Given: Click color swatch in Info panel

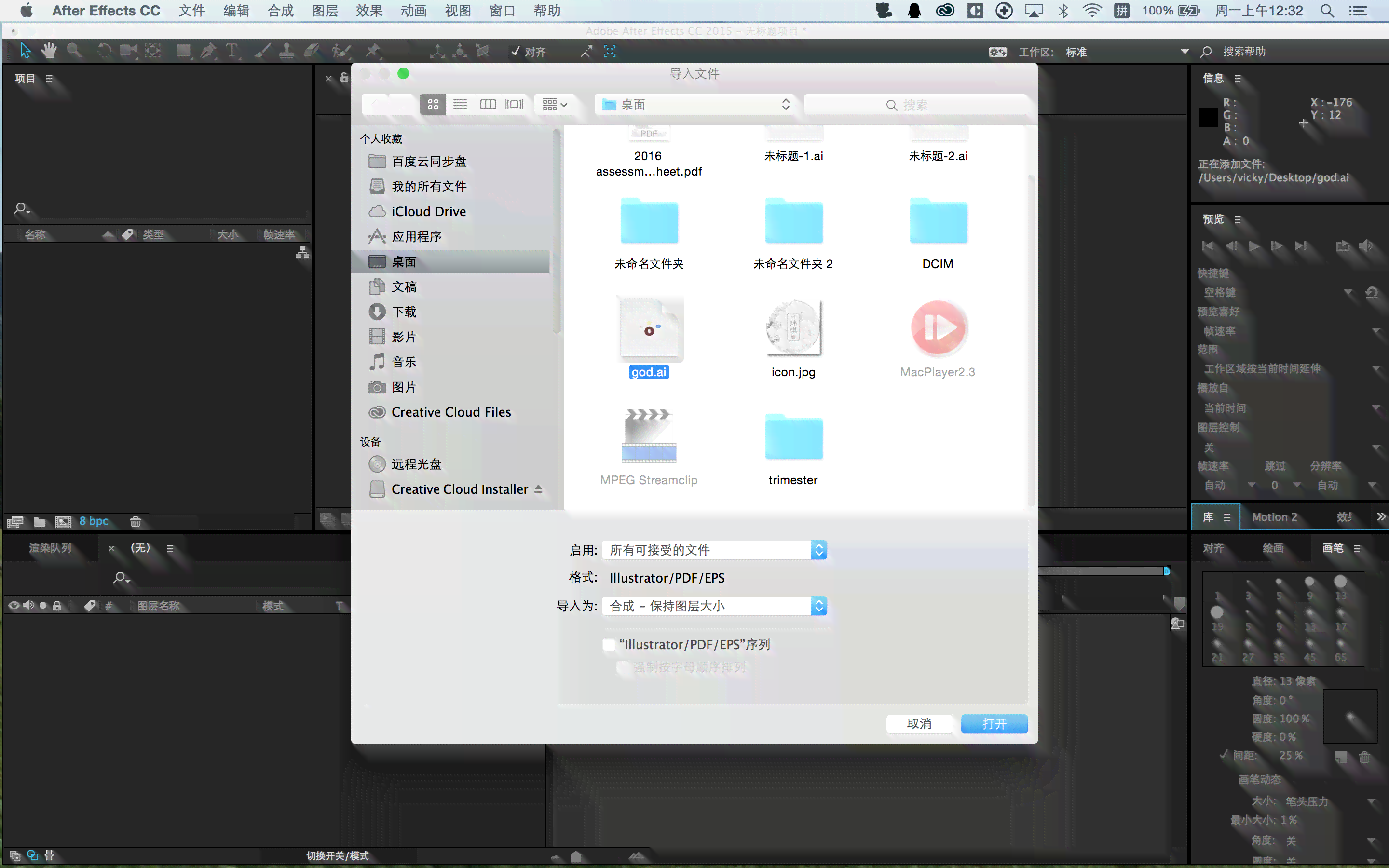Looking at the screenshot, I should click(1208, 118).
